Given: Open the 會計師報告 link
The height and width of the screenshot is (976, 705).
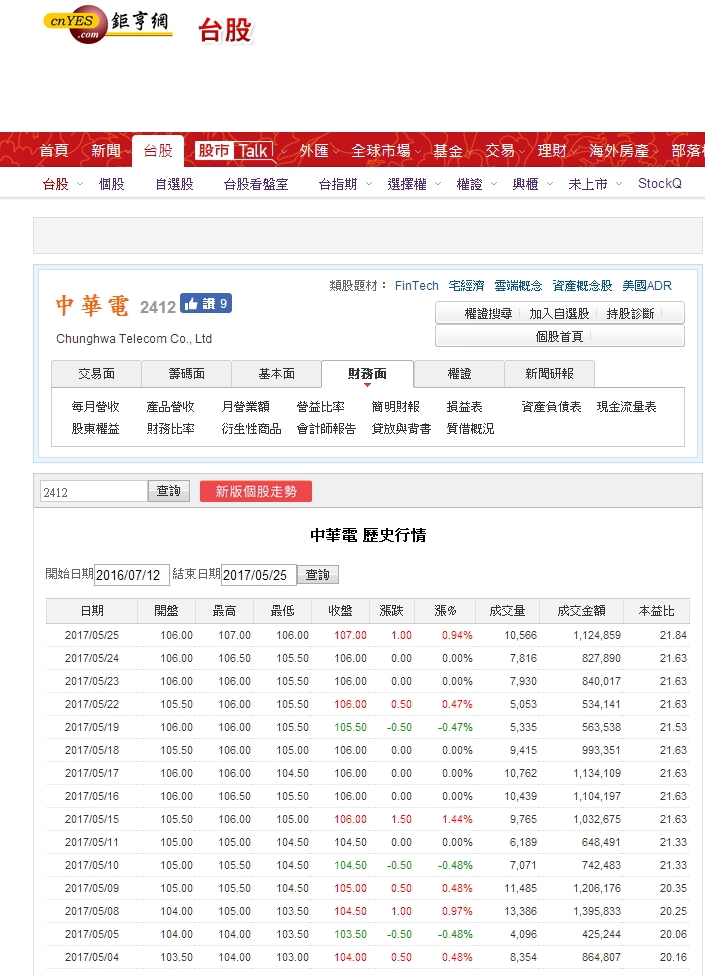Looking at the screenshot, I should click(326, 428).
